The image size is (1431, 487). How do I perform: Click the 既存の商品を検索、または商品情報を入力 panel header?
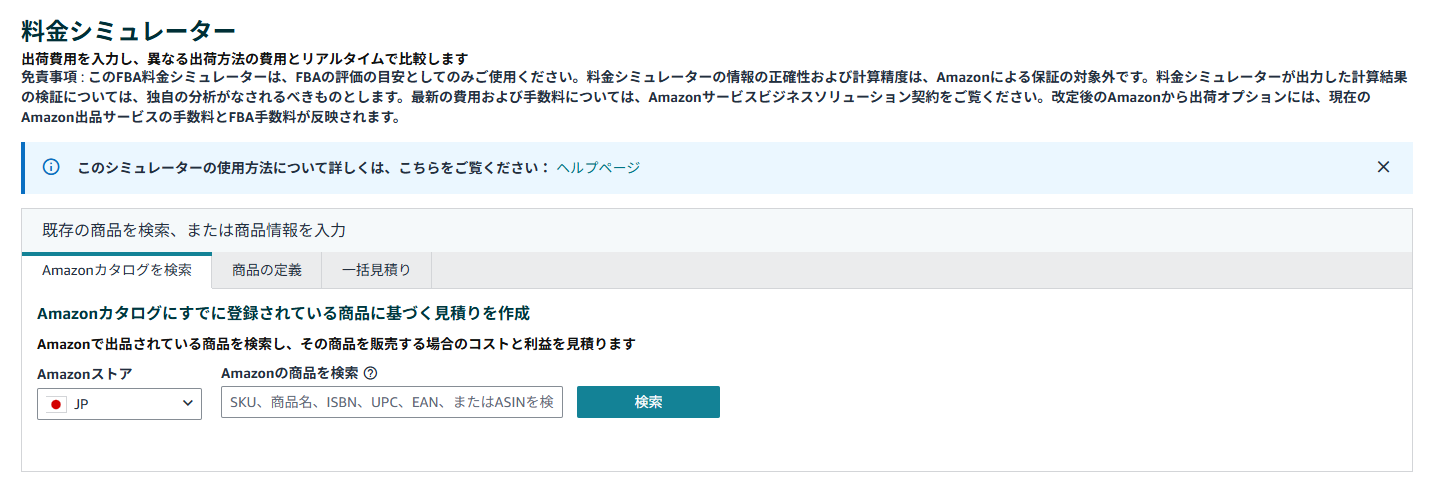[194, 230]
